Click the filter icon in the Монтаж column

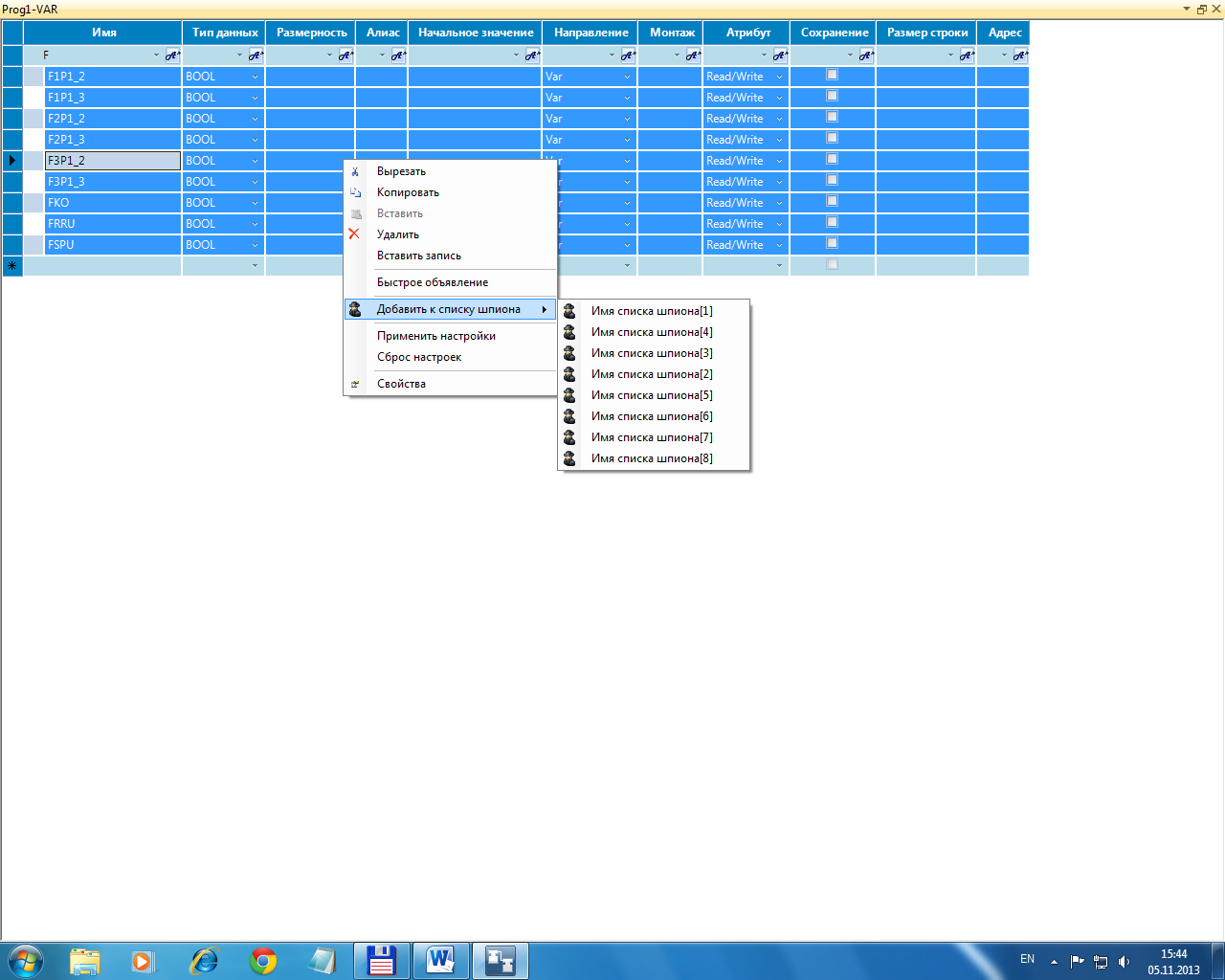[x=693, y=56]
